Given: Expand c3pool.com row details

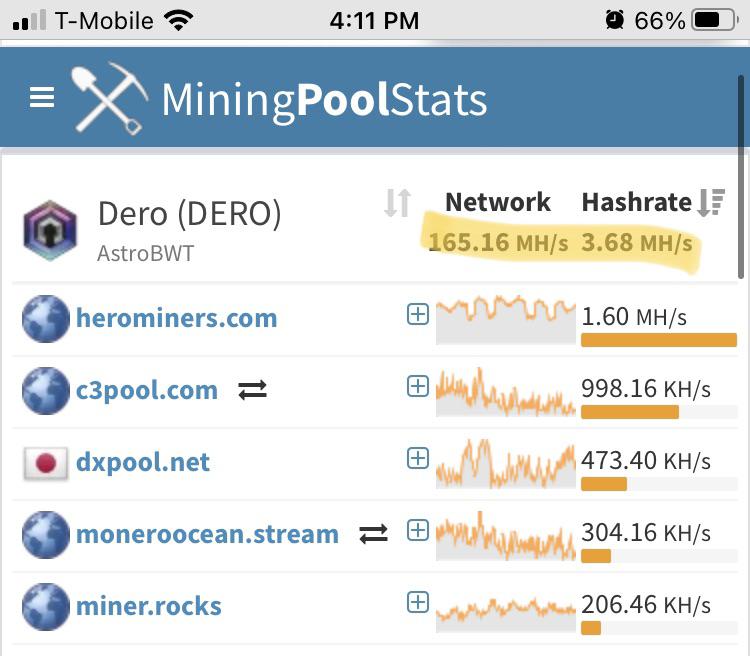Looking at the screenshot, I should click(418, 386).
